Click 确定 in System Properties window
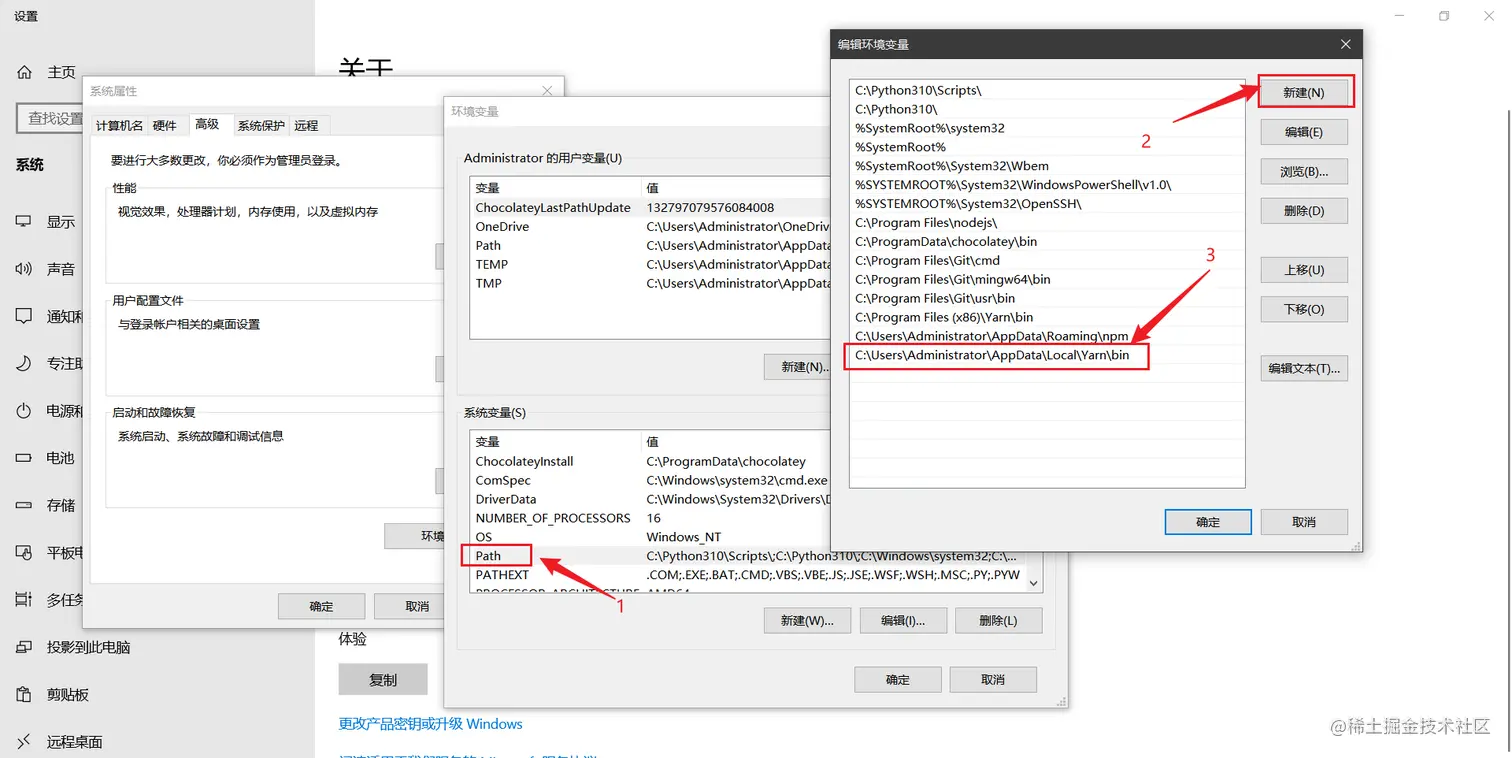The image size is (1512, 758). (322, 606)
